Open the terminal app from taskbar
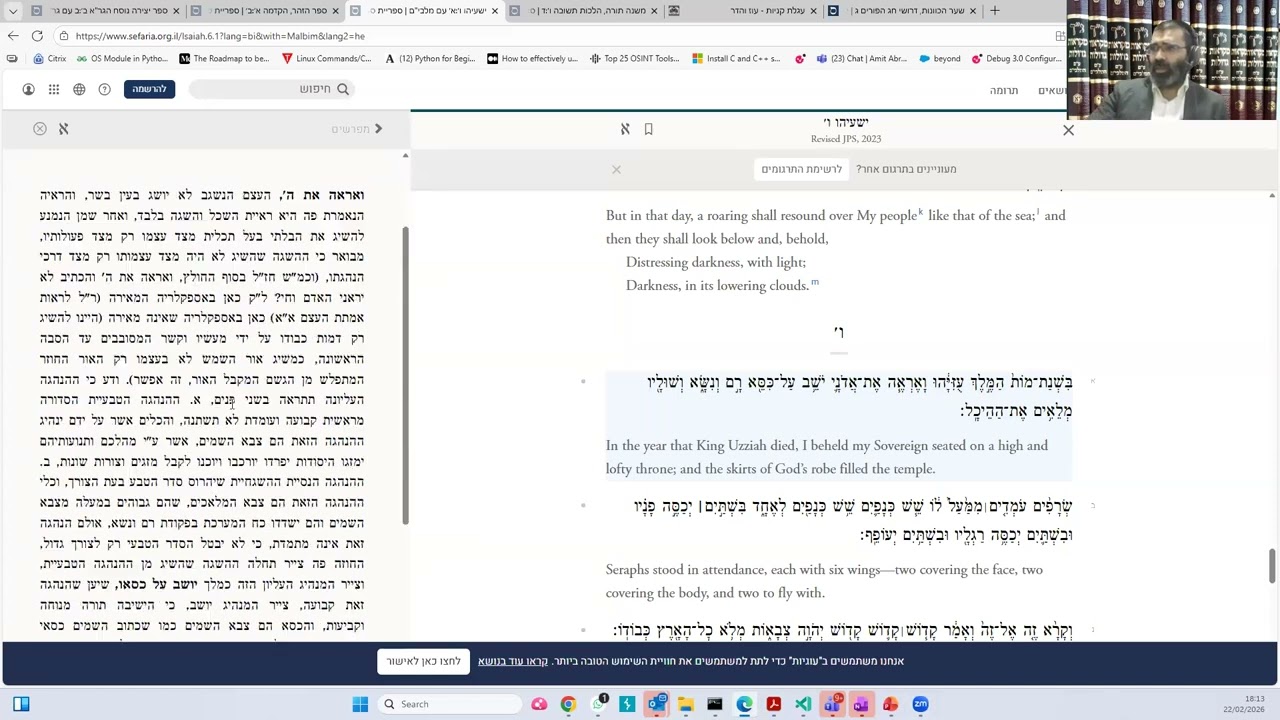1280x720 pixels. 715,704
